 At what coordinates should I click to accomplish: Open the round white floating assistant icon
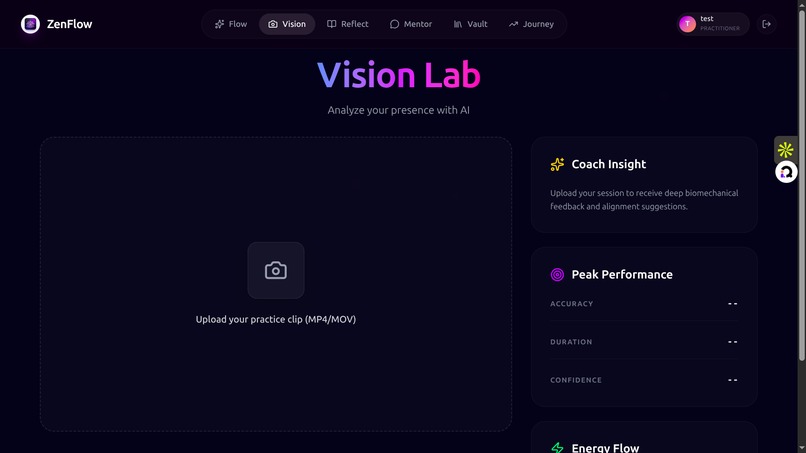[786, 172]
